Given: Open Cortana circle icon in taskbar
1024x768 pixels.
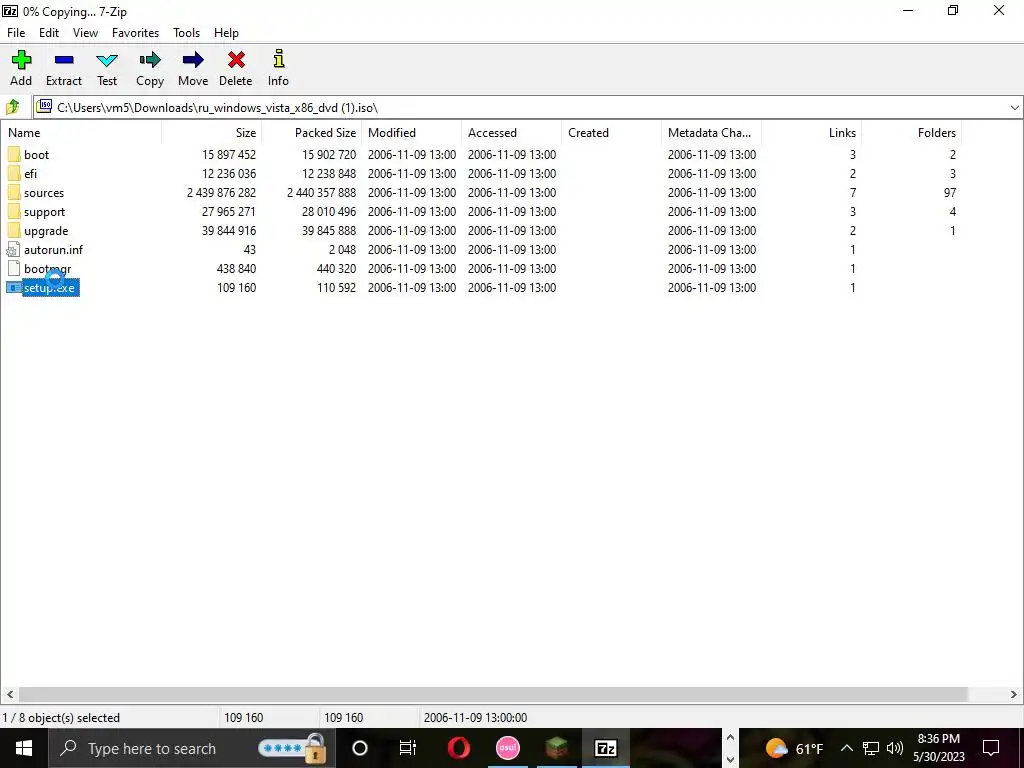Looking at the screenshot, I should pyautogui.click(x=360, y=748).
